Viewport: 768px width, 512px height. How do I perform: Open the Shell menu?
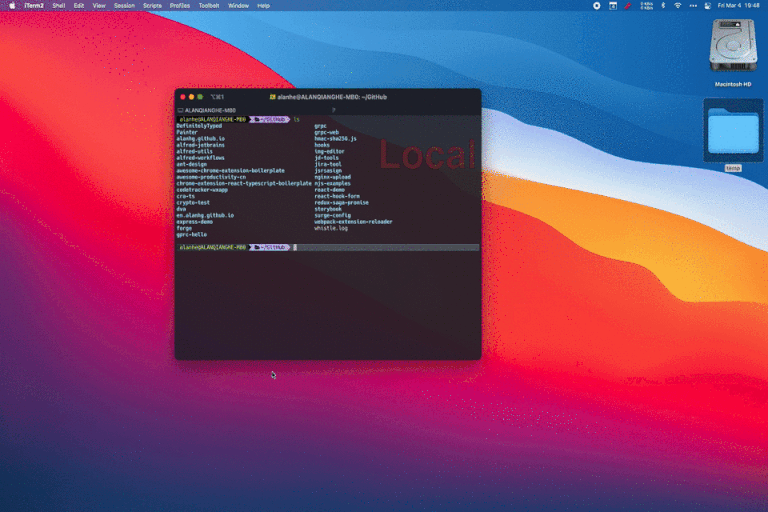pyautogui.click(x=59, y=5)
